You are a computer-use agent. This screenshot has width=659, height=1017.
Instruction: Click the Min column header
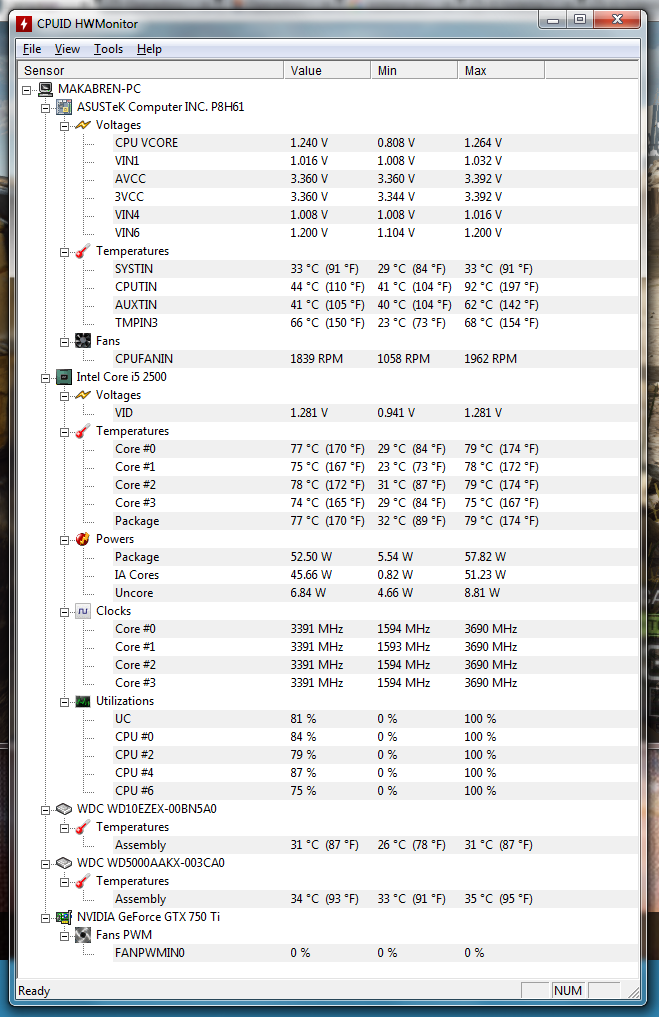pyautogui.click(x=414, y=70)
